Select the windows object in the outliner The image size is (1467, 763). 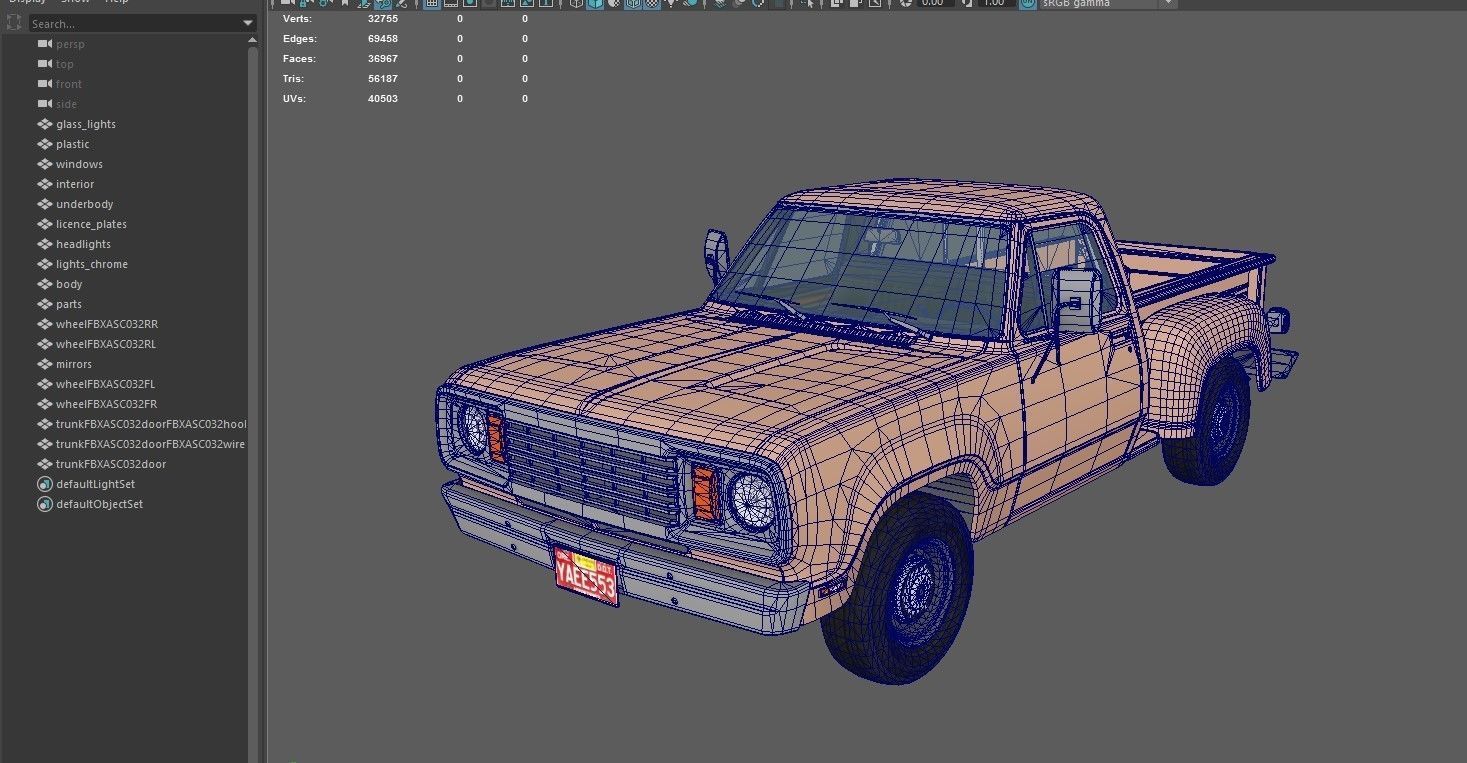pos(79,164)
